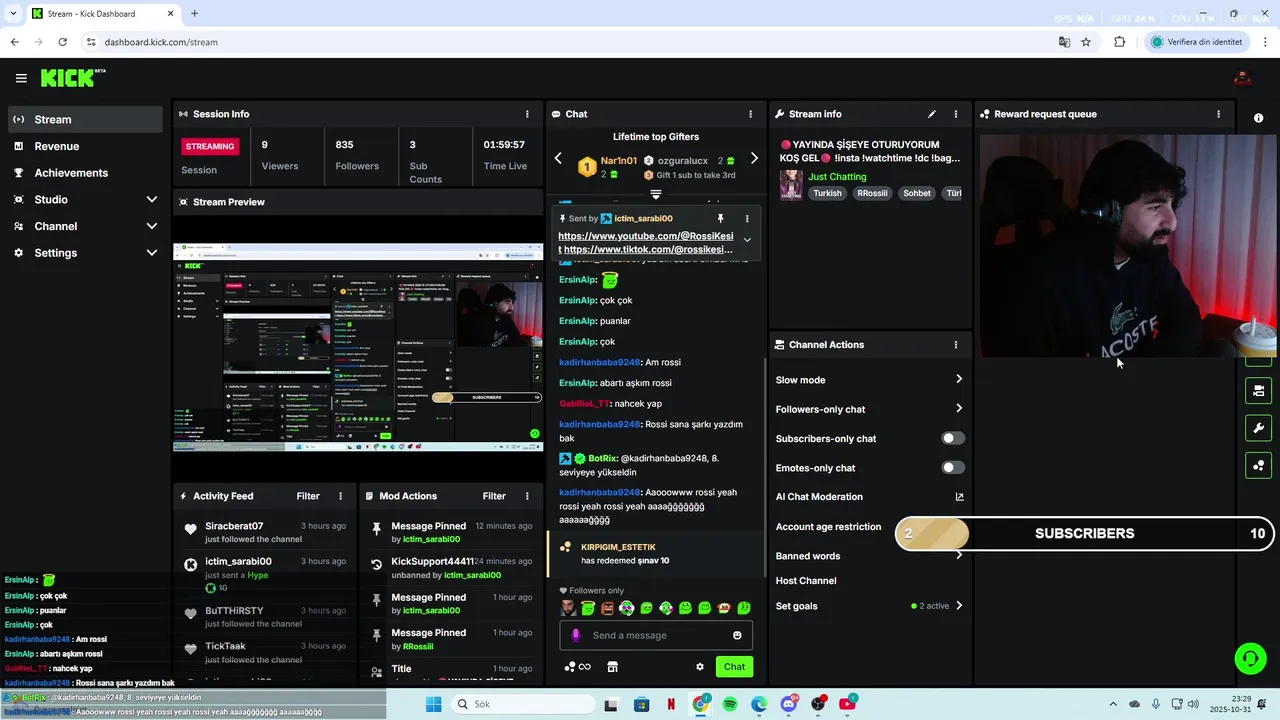Click the Kick logo

click(x=73, y=78)
